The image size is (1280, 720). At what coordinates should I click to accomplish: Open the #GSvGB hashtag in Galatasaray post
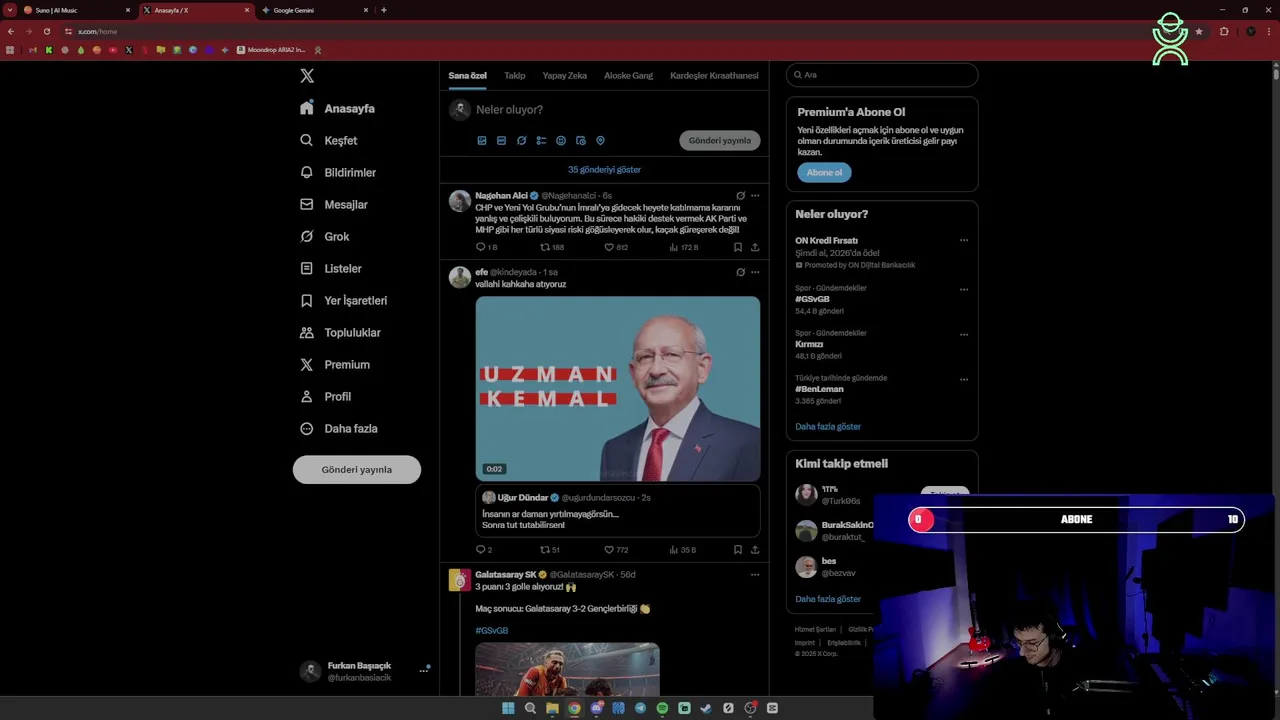coord(491,631)
